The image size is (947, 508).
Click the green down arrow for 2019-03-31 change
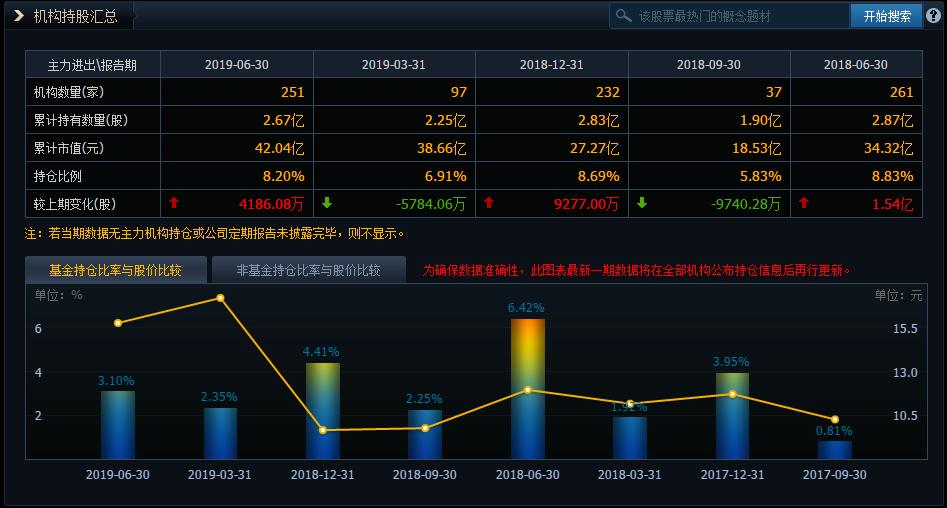pyautogui.click(x=327, y=203)
